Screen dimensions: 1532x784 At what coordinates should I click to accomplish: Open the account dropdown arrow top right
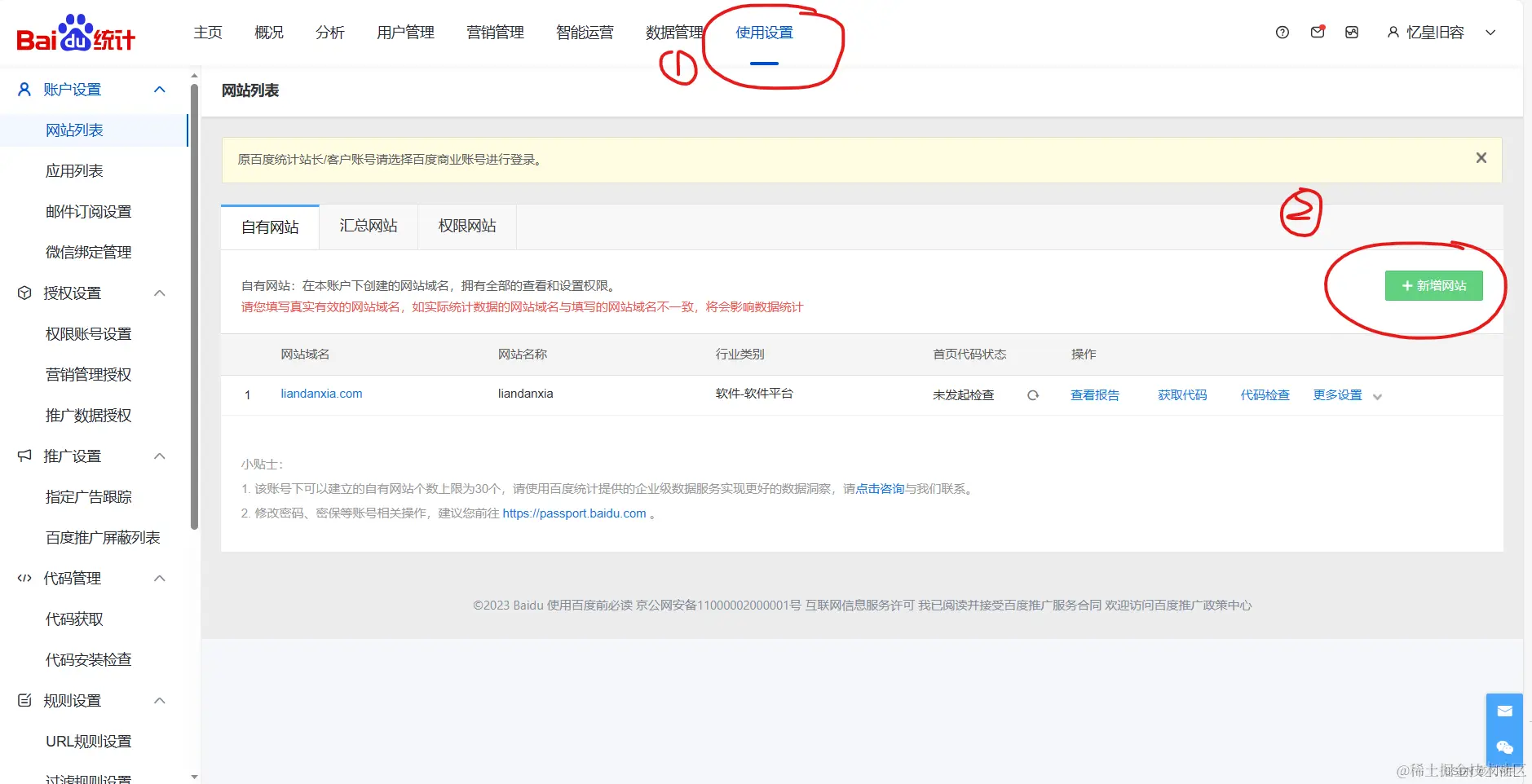1490,32
